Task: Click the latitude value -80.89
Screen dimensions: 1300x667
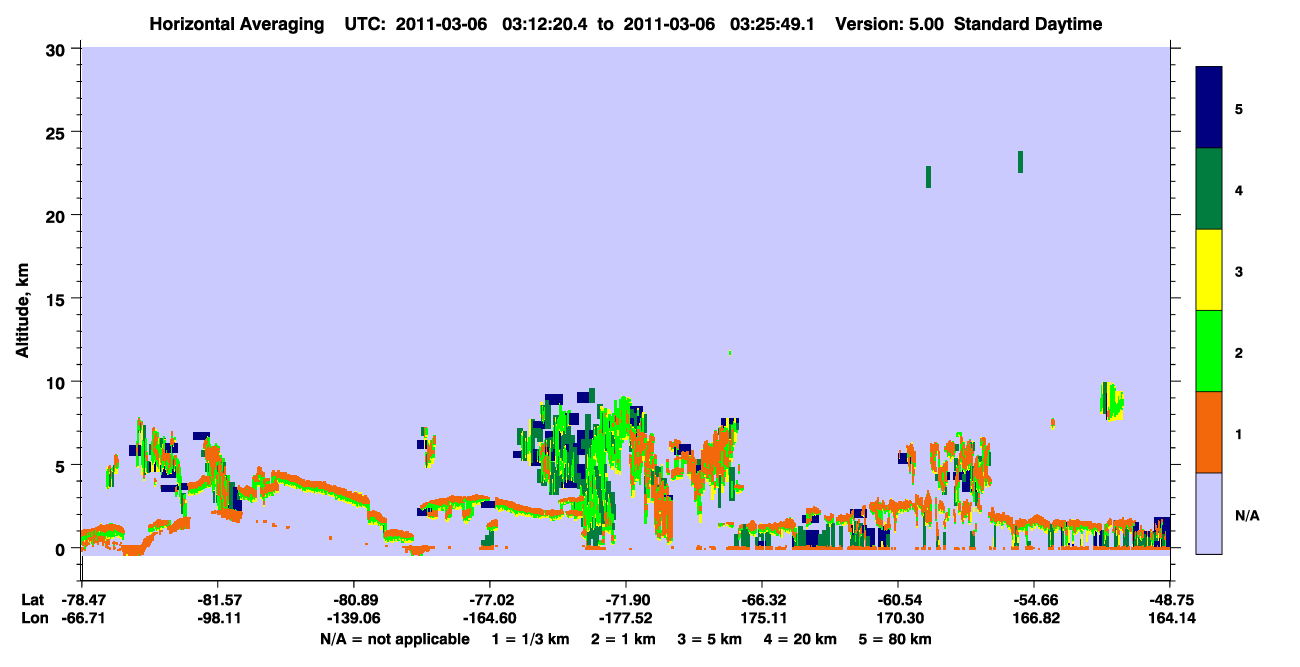Action: (353, 600)
